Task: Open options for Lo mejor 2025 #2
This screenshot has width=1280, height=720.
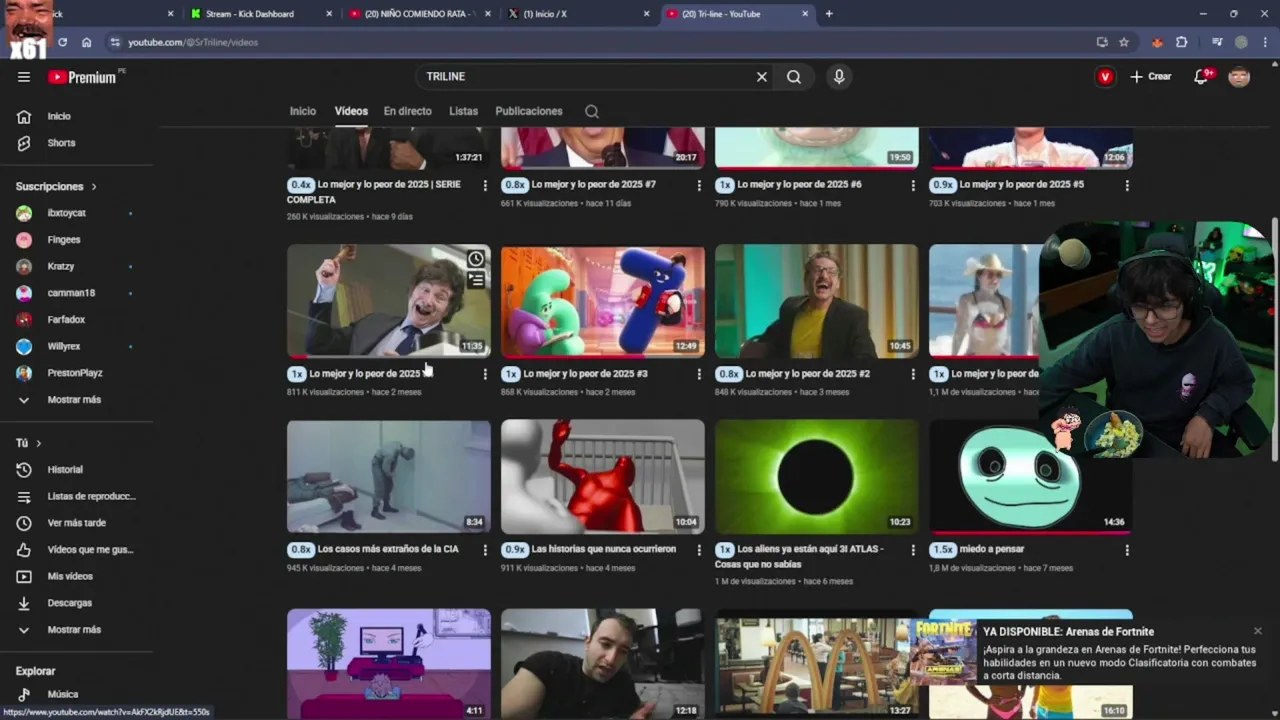Action: click(913, 374)
